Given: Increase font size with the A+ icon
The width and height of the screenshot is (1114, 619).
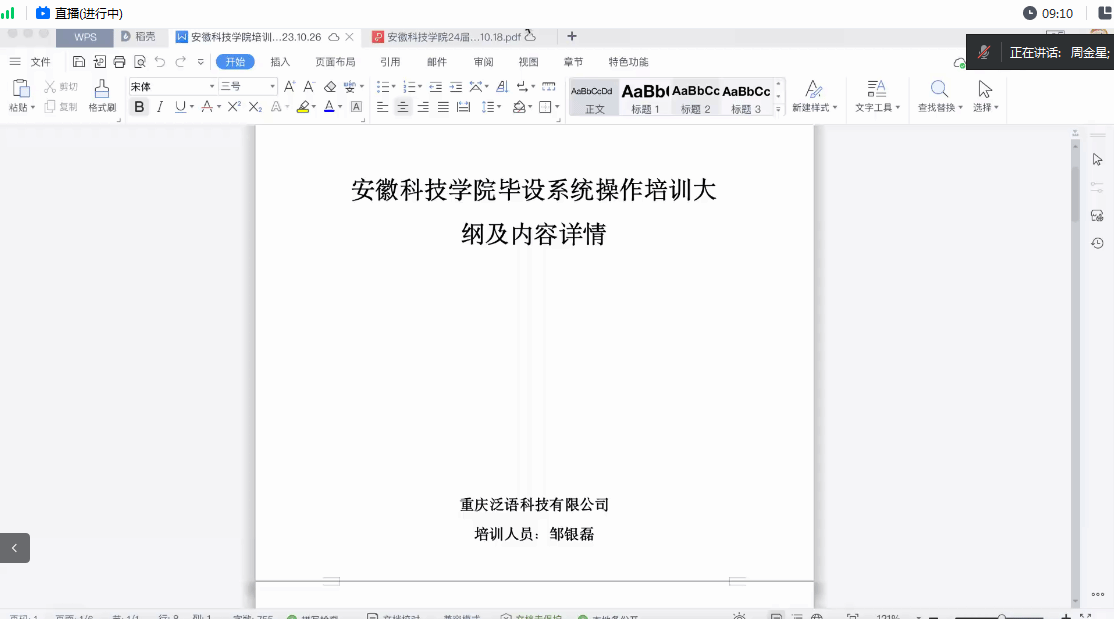Looking at the screenshot, I should 290,87.
